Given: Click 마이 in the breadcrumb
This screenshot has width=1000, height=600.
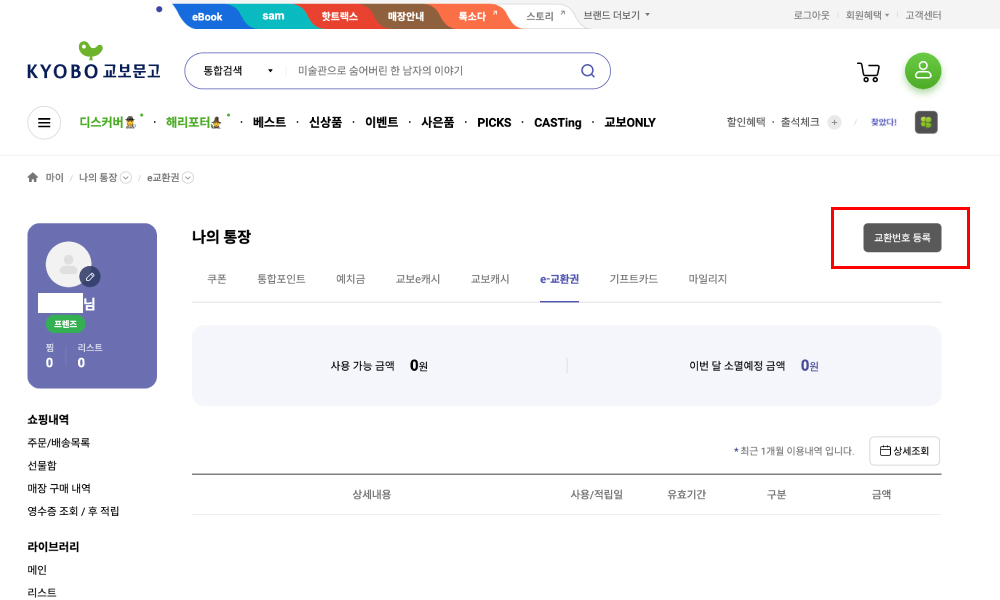Looking at the screenshot, I should pos(54,177).
